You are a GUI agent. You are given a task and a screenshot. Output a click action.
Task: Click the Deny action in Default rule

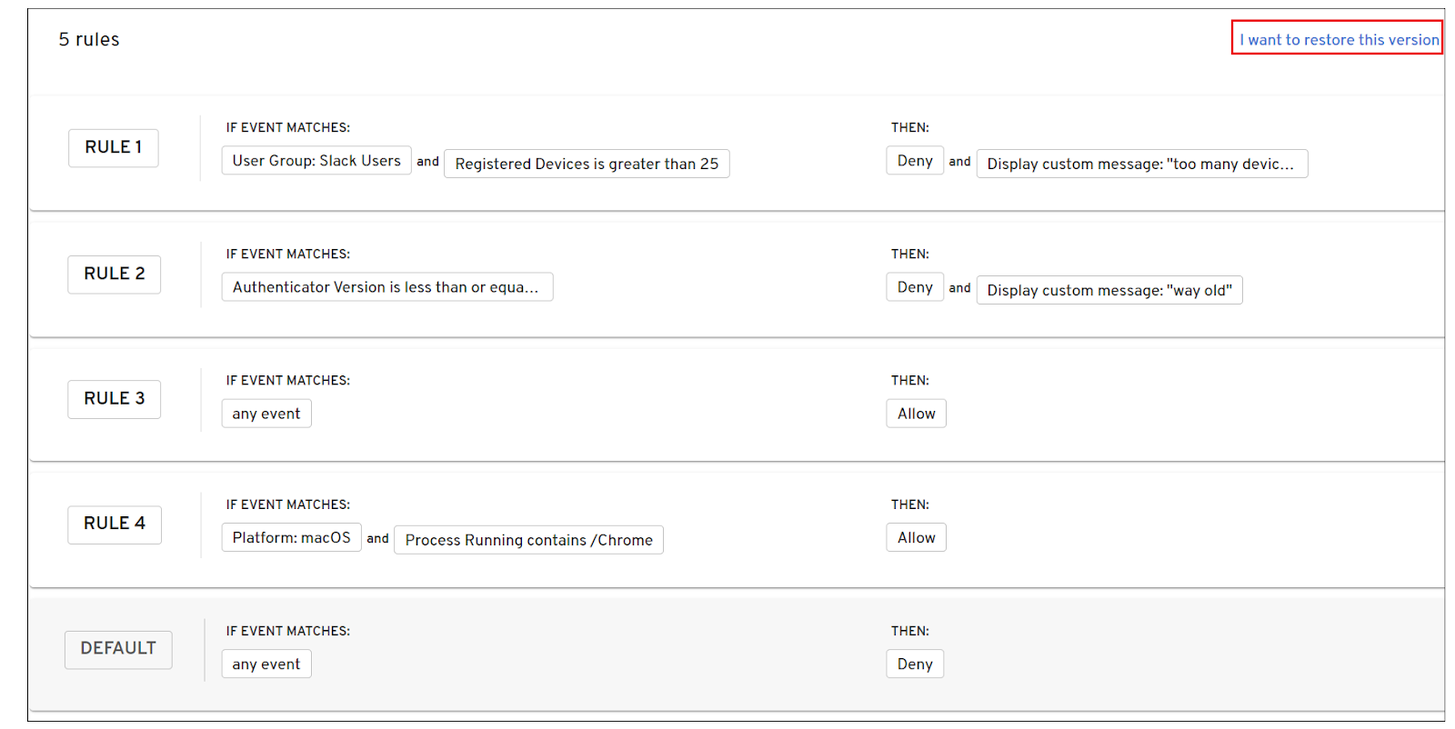(914, 664)
